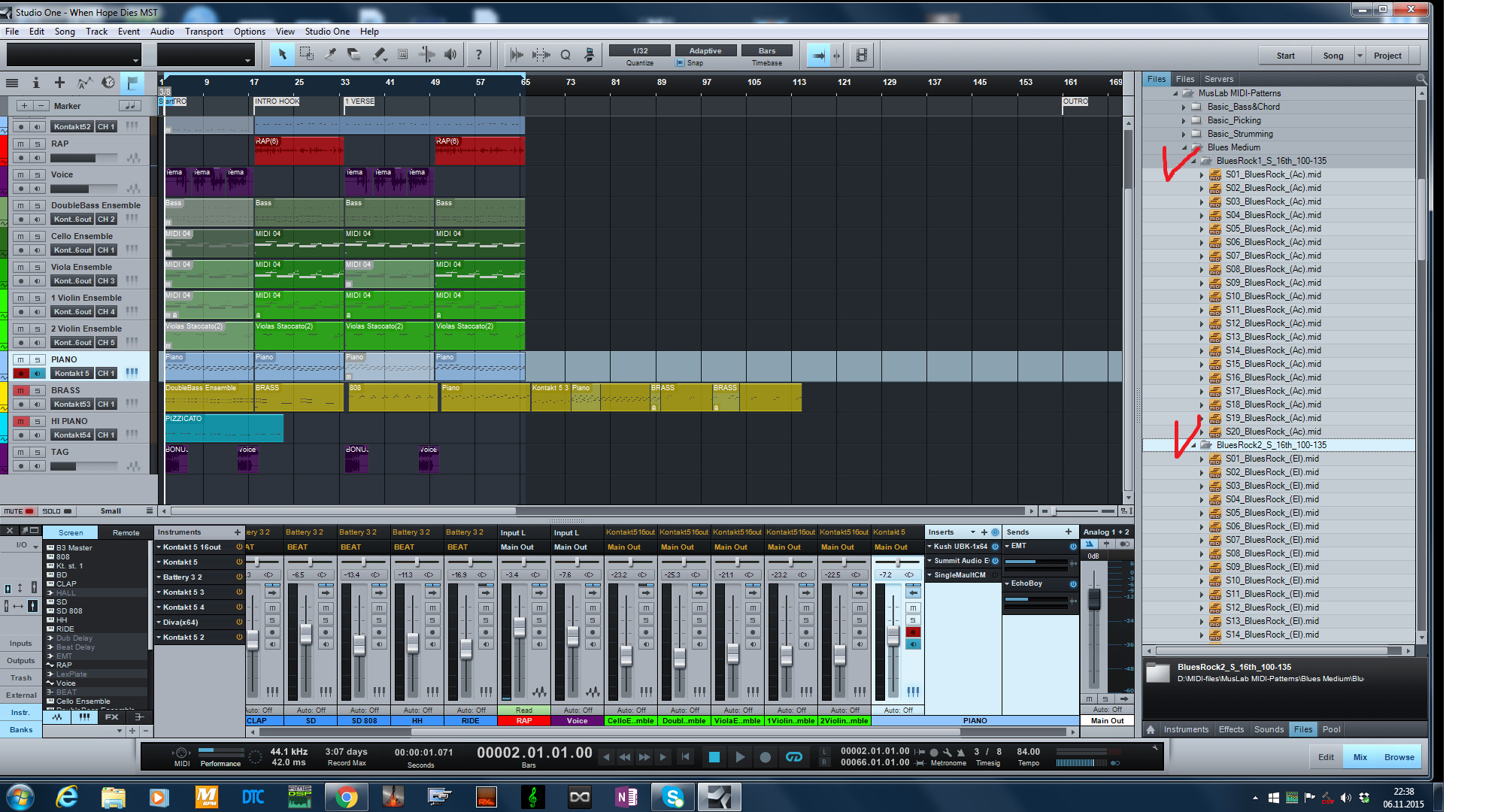Select the Arrow tool

tap(282, 54)
